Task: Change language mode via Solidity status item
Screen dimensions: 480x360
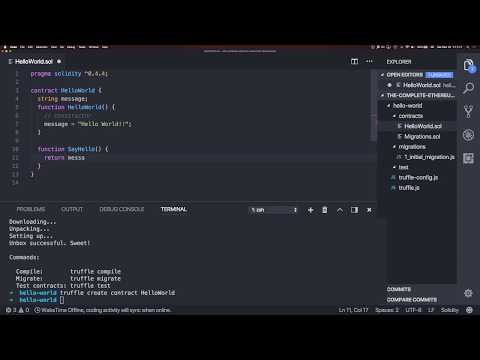Action: (450, 310)
